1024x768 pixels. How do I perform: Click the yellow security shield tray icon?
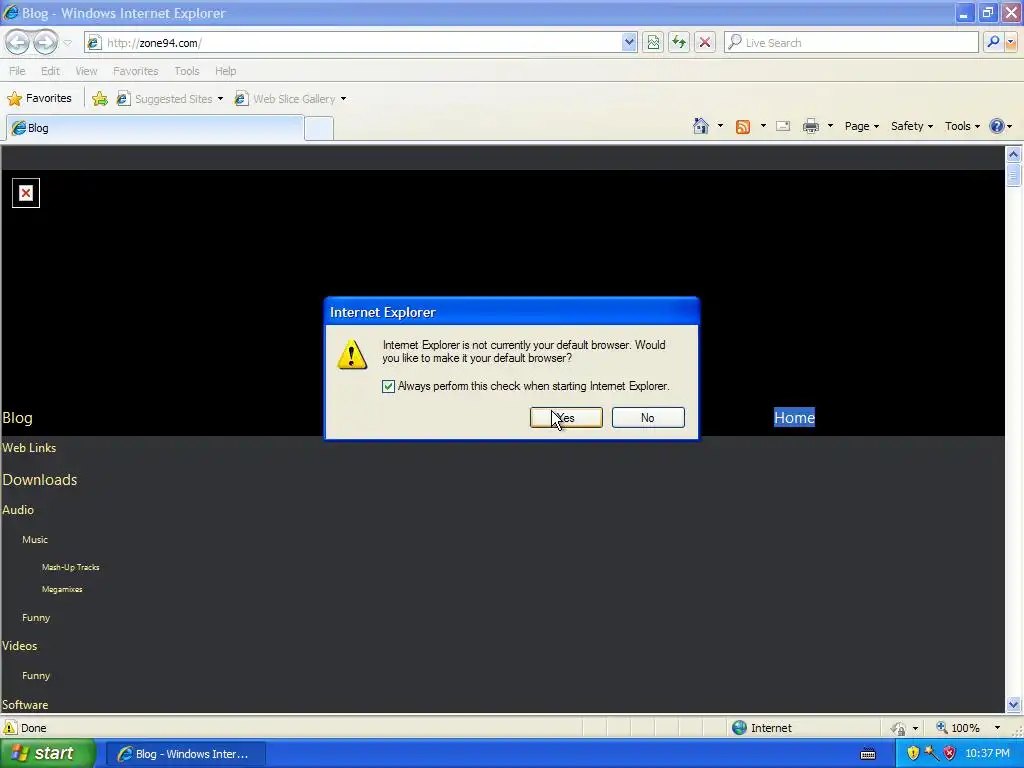tap(913, 753)
